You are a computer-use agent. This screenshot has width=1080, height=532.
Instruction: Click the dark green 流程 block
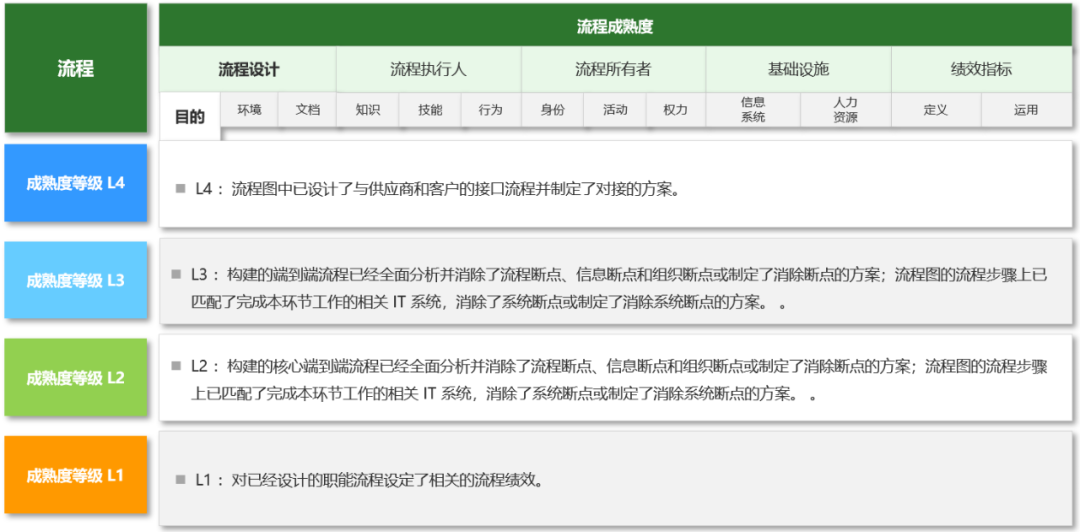pos(76,69)
